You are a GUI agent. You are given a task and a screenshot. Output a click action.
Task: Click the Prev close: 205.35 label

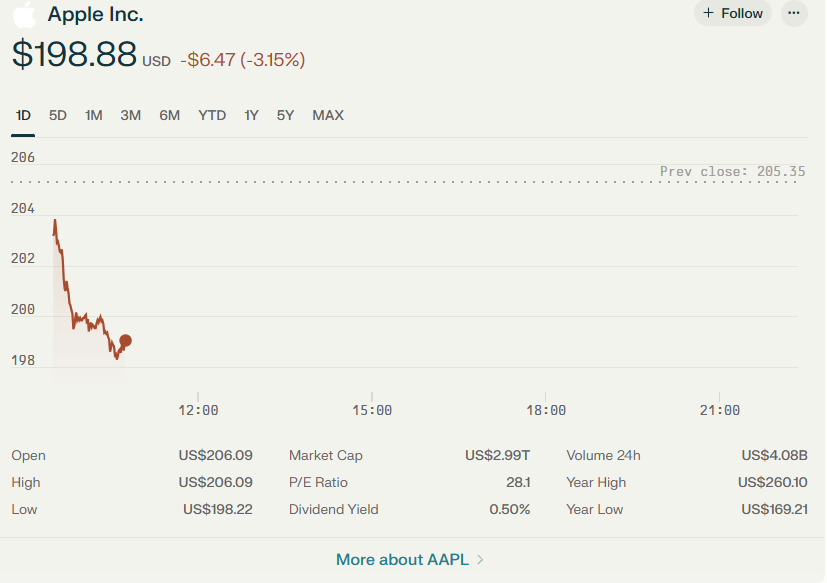(x=733, y=171)
